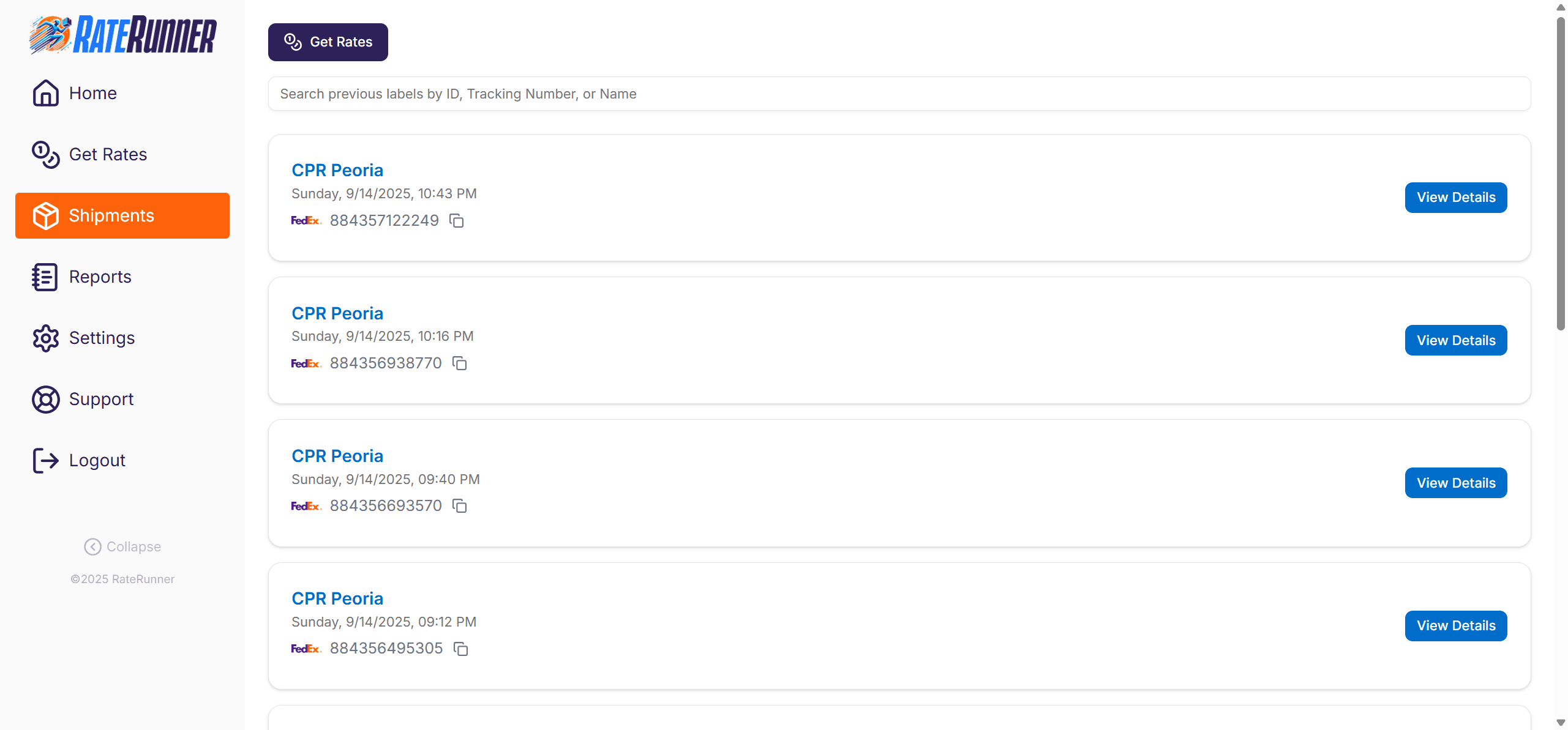View details for the 10:16 PM shipment
This screenshot has width=1568, height=730.
click(x=1455, y=340)
